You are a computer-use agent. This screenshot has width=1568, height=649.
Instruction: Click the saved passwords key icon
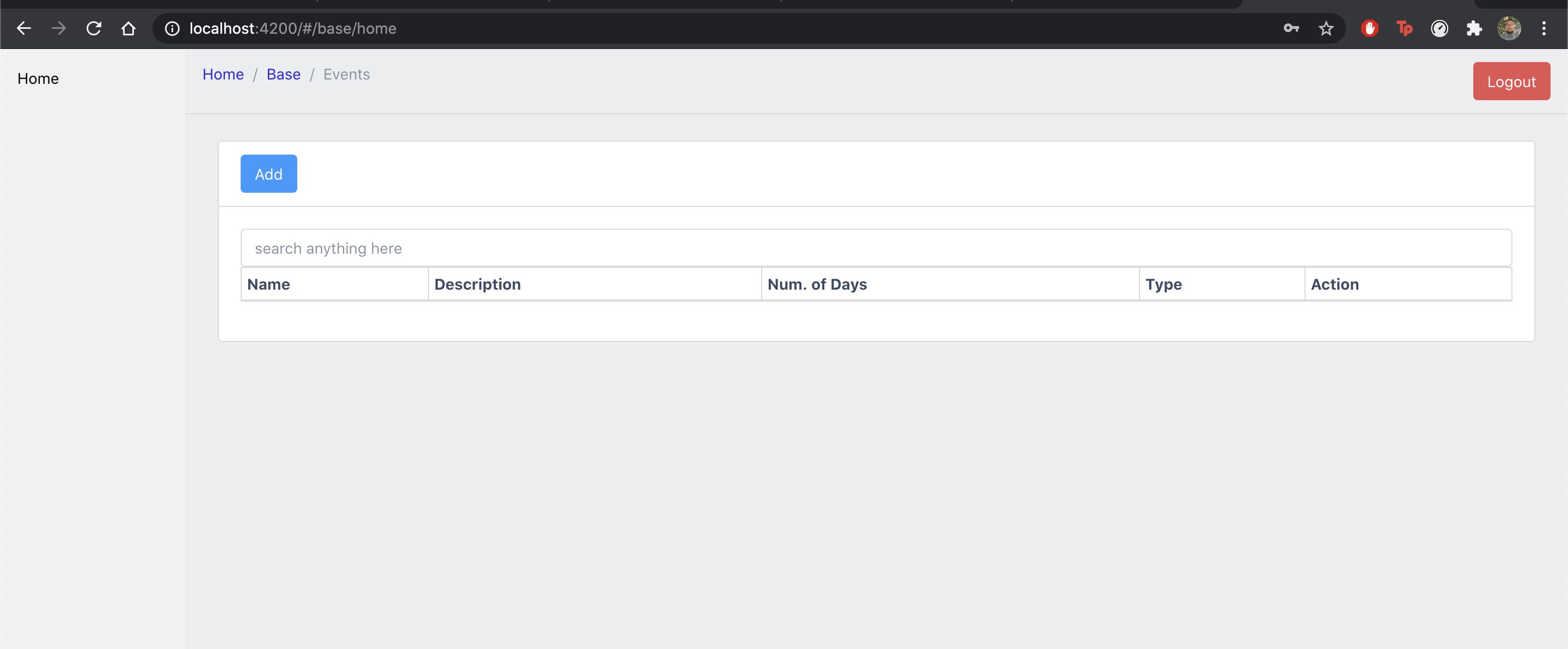click(1291, 29)
